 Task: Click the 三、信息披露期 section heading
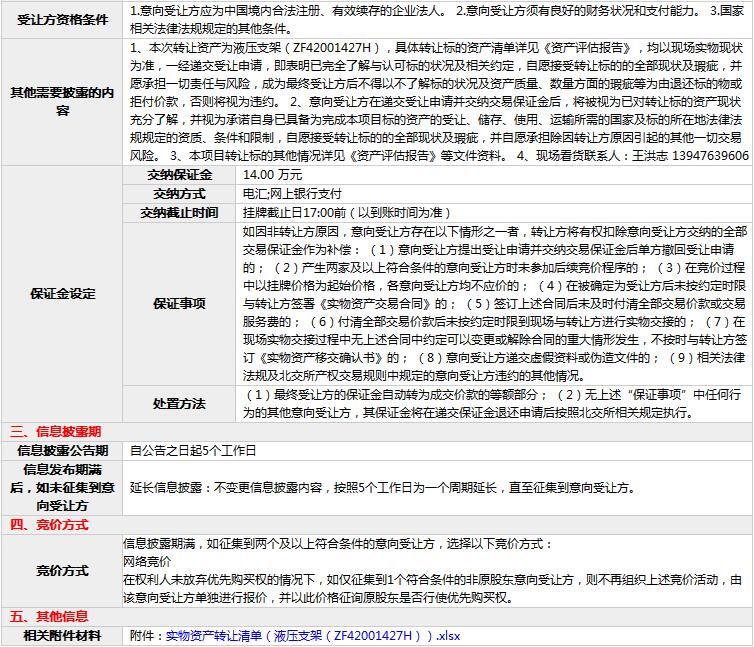[x=55, y=432]
